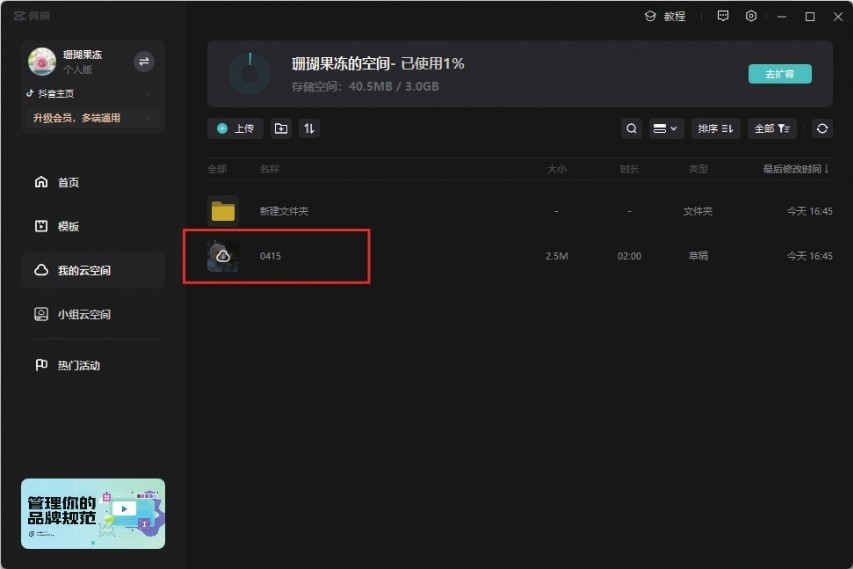Select all files via 全部 column header

[217, 169]
